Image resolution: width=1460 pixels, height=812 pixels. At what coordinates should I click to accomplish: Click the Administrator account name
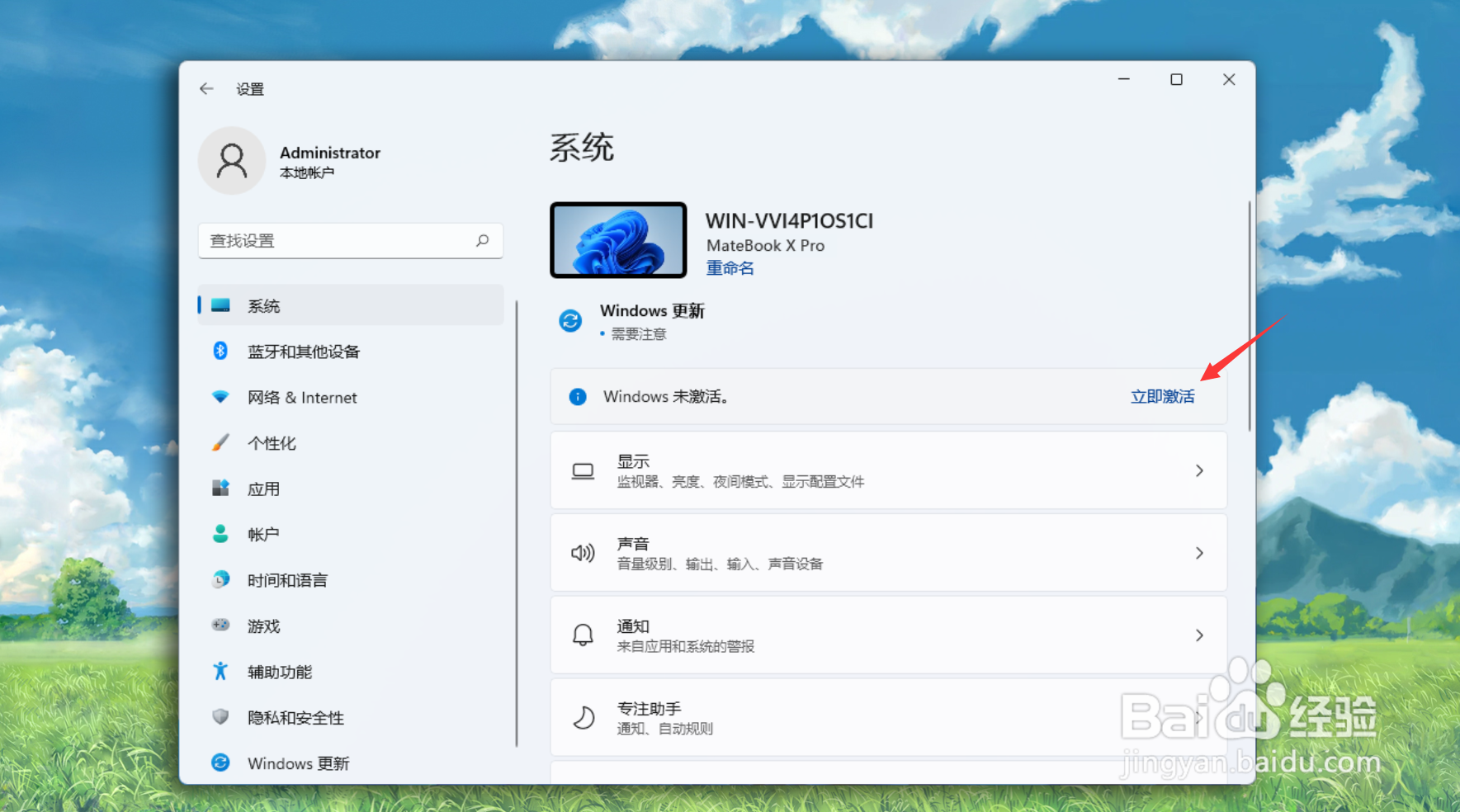coord(330,153)
